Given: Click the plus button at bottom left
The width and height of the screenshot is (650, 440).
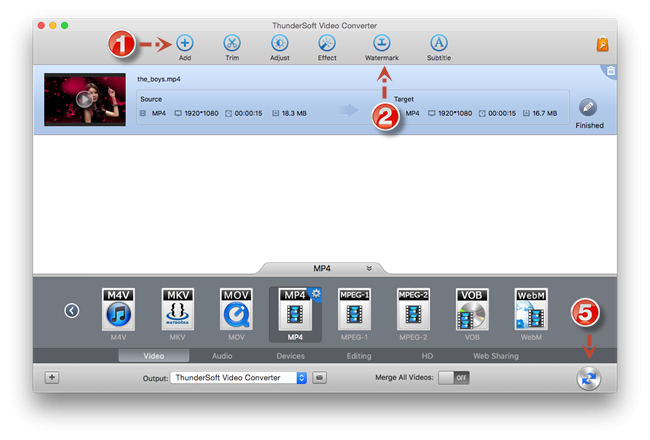Looking at the screenshot, I should (52, 377).
